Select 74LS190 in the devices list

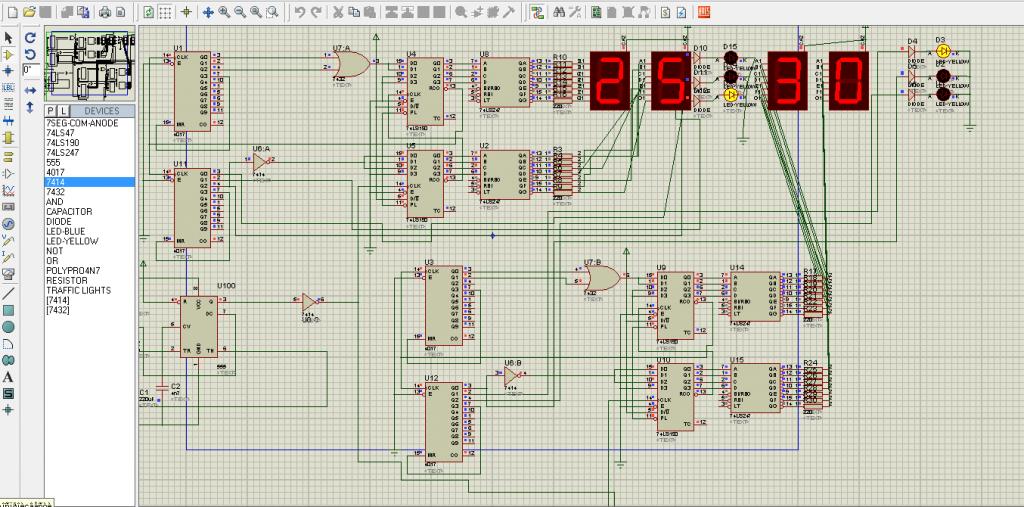[62, 143]
